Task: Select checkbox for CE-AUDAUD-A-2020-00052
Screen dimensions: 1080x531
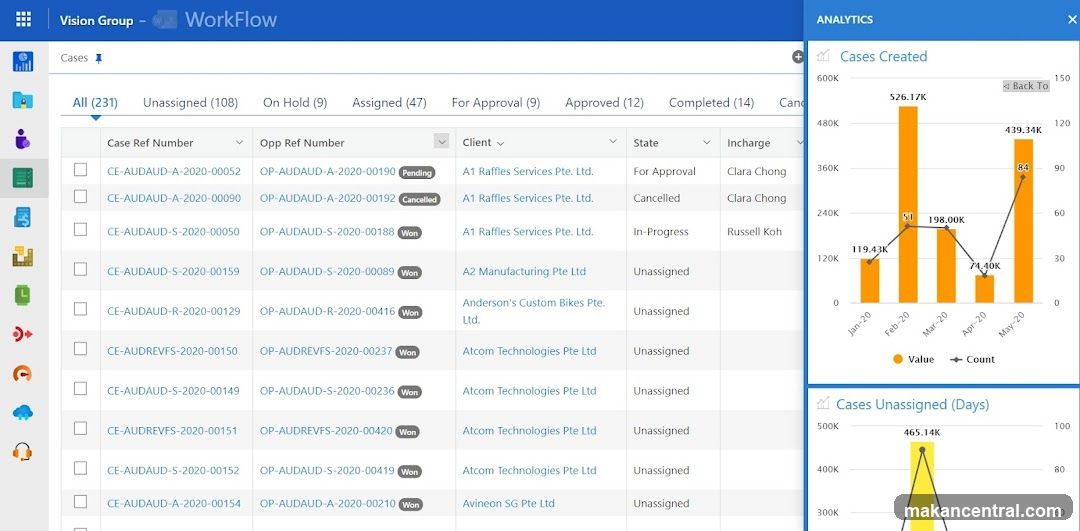Action: [81, 169]
